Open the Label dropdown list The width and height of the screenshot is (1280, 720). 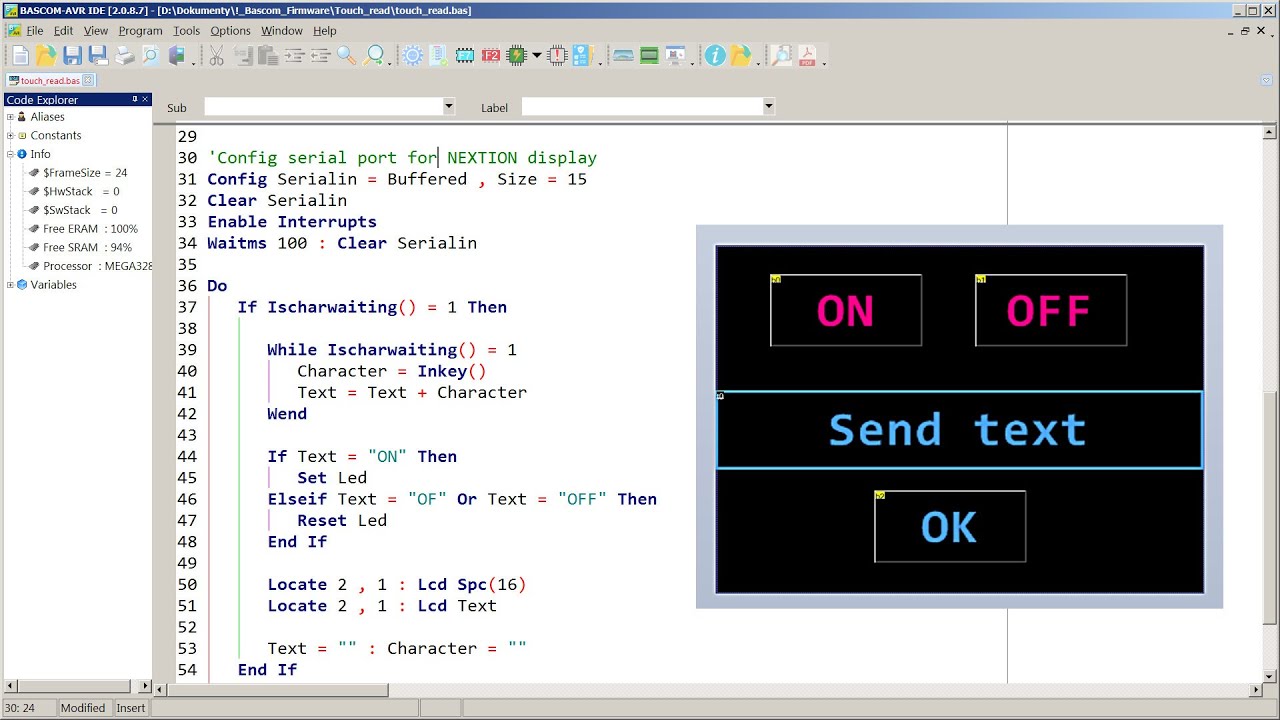coord(768,106)
